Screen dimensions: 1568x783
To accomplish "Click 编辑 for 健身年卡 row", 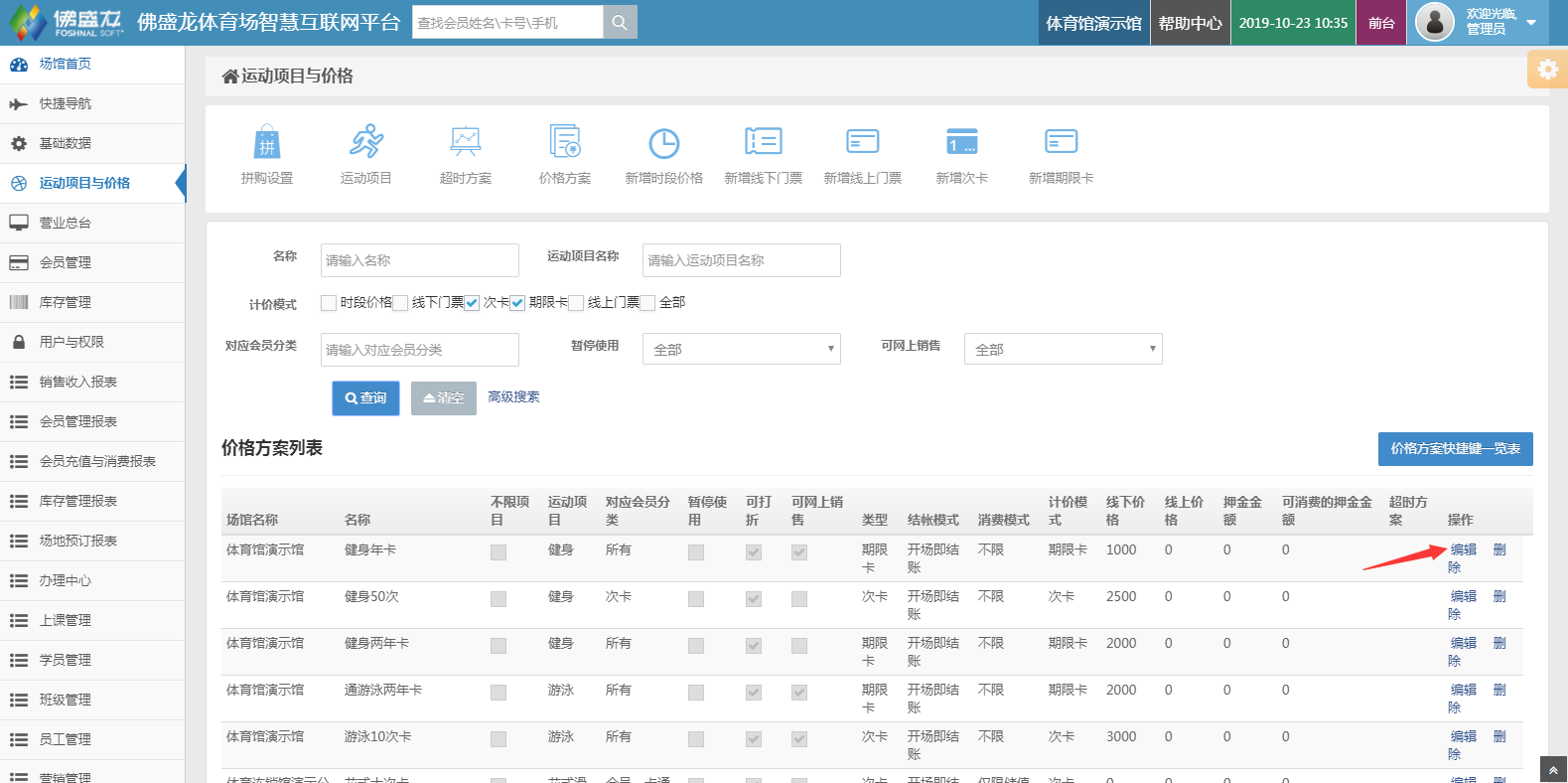I will pos(1464,549).
